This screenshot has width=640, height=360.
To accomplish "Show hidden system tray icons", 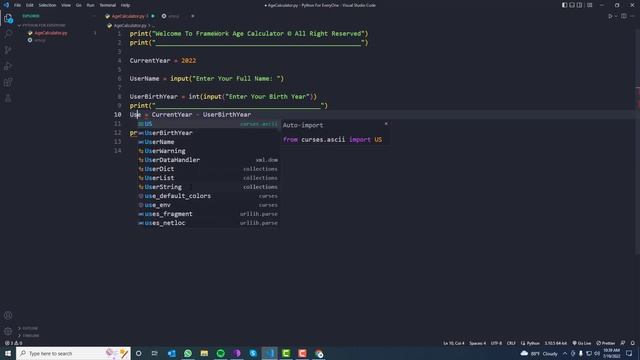I will [x=565, y=353].
